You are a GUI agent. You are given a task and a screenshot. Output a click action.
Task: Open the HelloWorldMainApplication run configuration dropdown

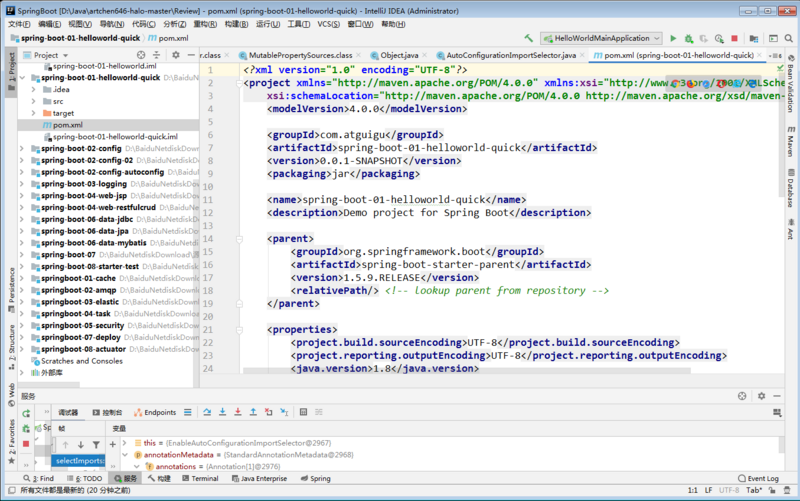click(x=602, y=38)
